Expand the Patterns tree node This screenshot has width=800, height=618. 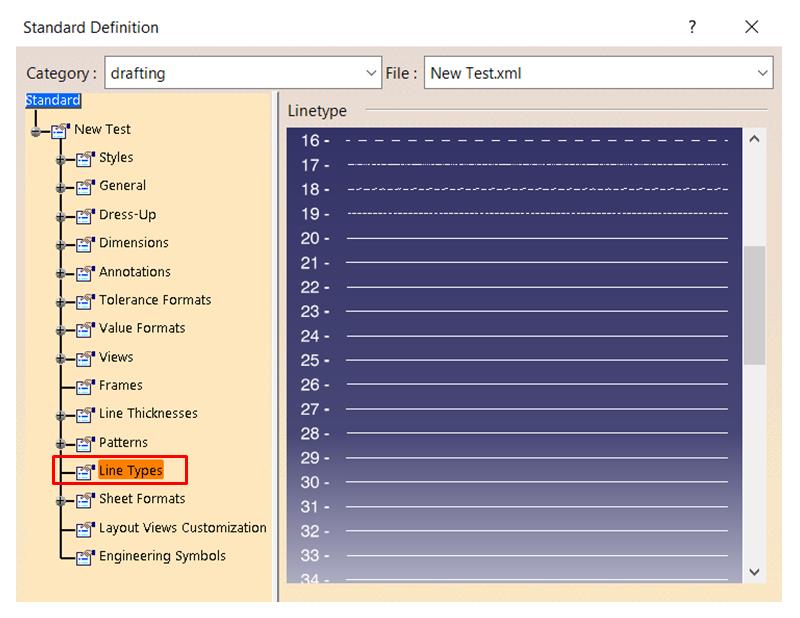(62, 442)
